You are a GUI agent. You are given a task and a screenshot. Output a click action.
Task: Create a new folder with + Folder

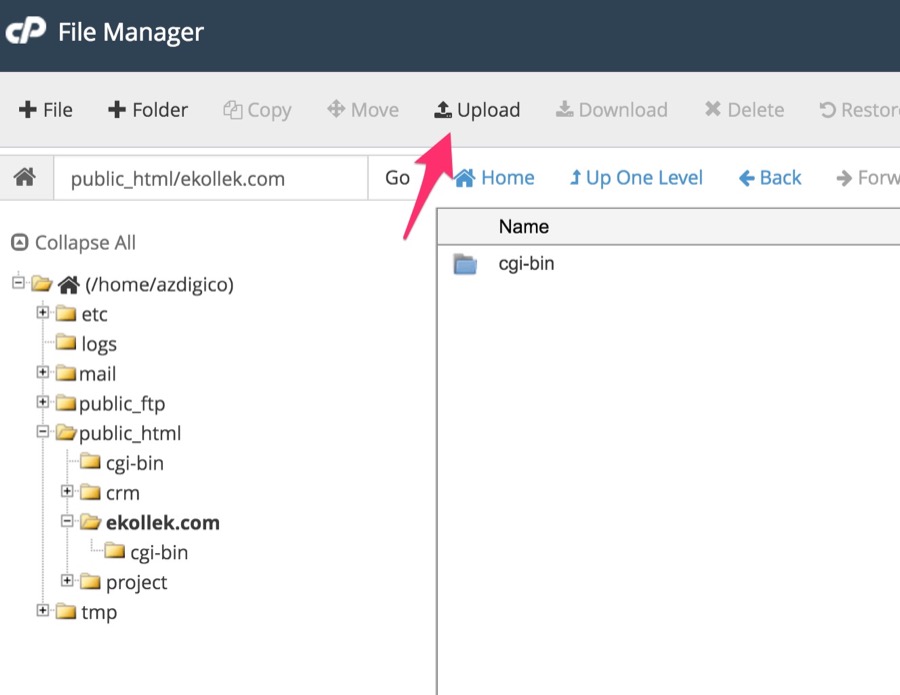[148, 110]
